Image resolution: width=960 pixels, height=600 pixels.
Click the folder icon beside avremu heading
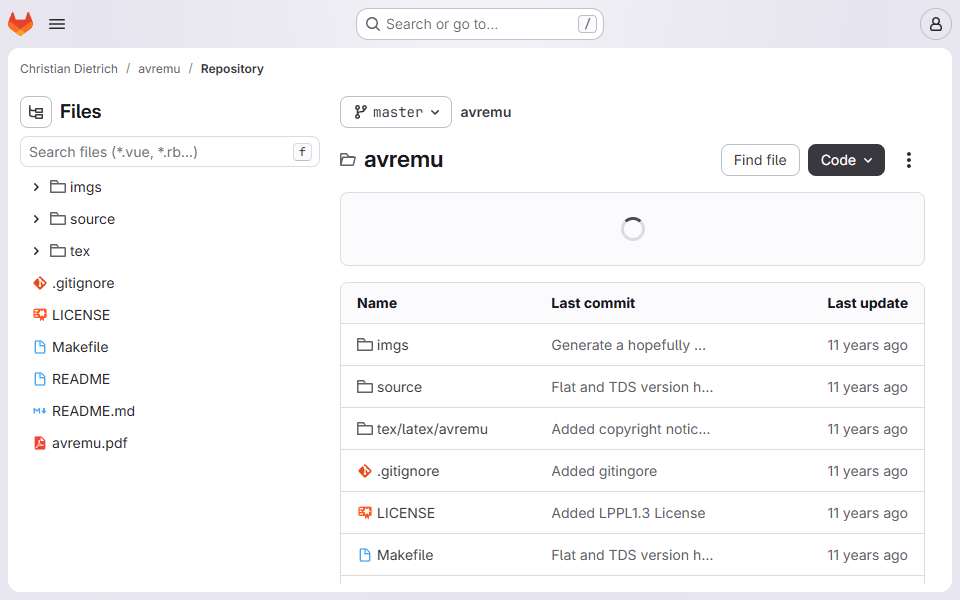[348, 160]
